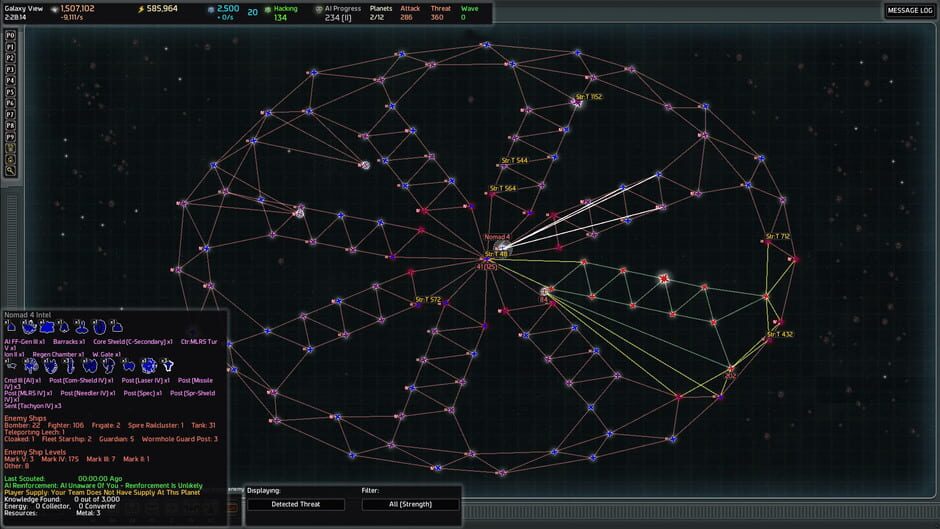The height and width of the screenshot is (529, 940).
Task: Click the energy lightning bolt icon
Action: tap(141, 9)
